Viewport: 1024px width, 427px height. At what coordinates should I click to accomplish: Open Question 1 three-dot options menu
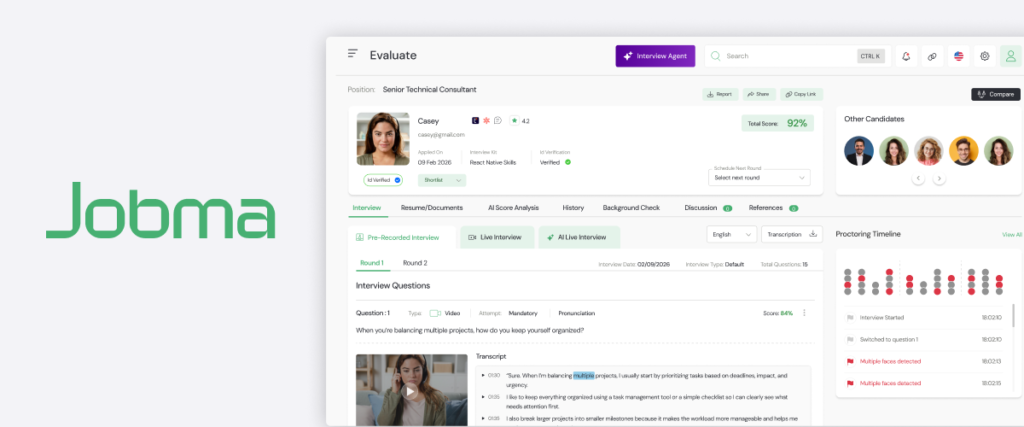[x=805, y=313]
